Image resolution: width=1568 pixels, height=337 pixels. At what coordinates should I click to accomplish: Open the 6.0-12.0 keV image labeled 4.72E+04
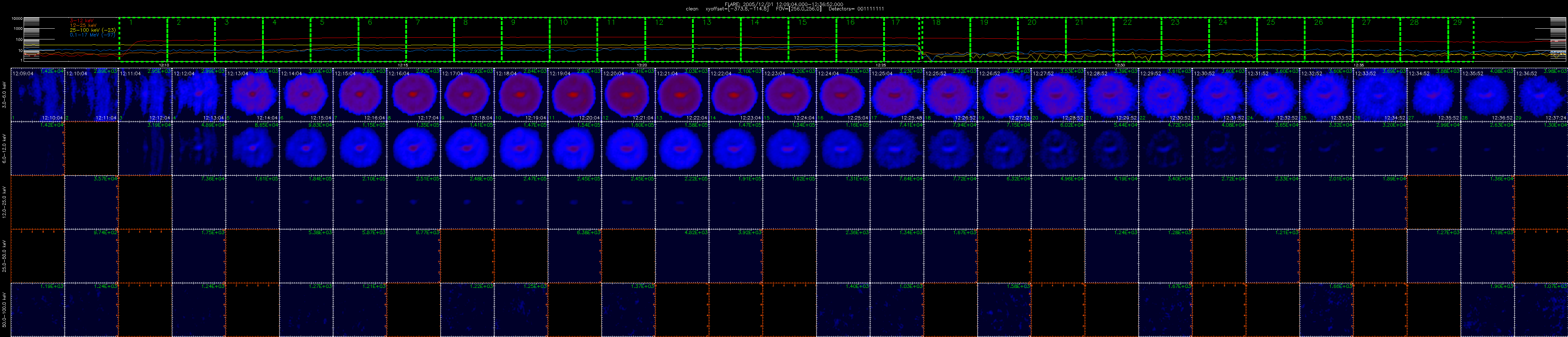1166,148
